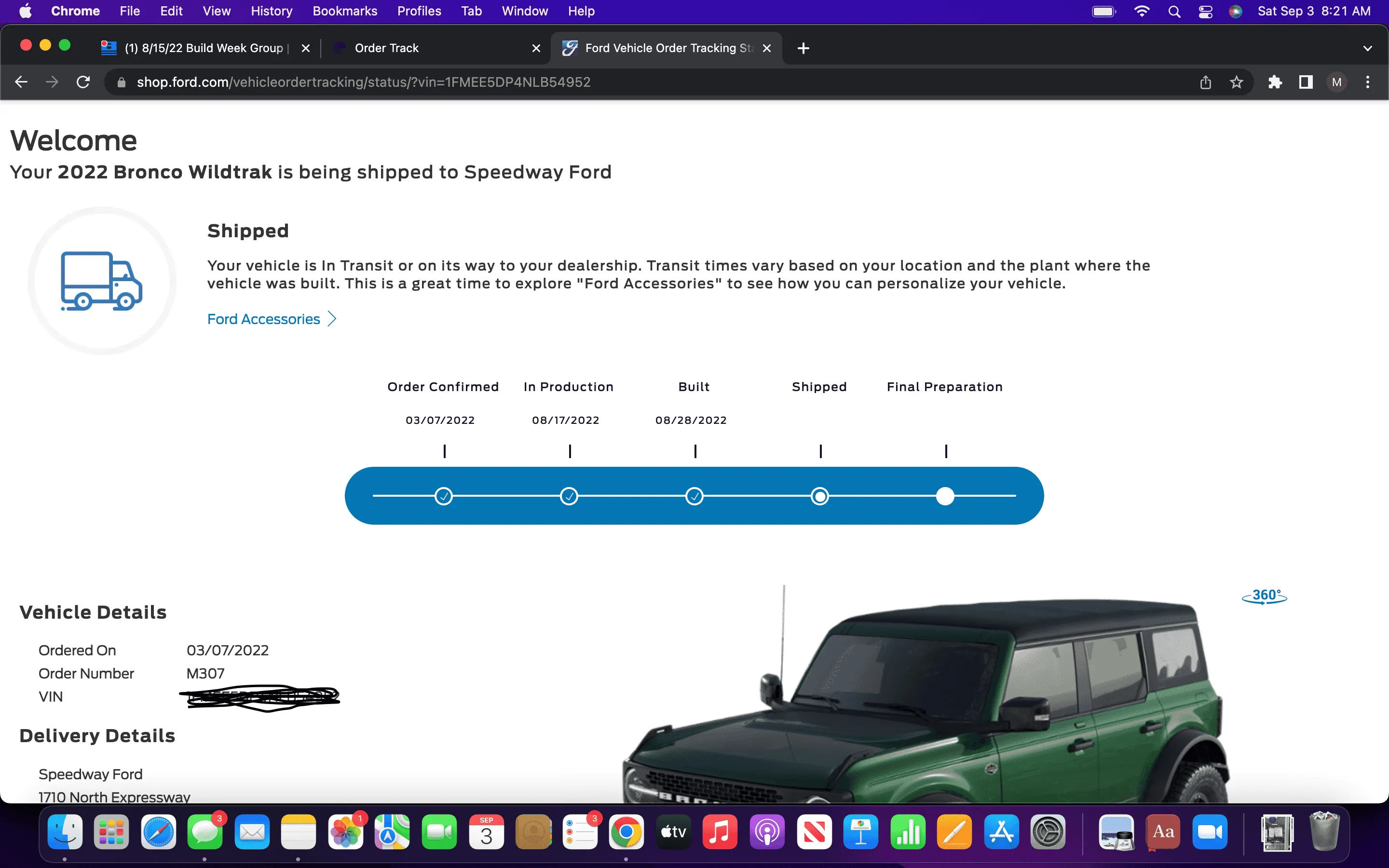Expand the tab search dropdown arrow
1389x868 pixels.
point(1368,48)
